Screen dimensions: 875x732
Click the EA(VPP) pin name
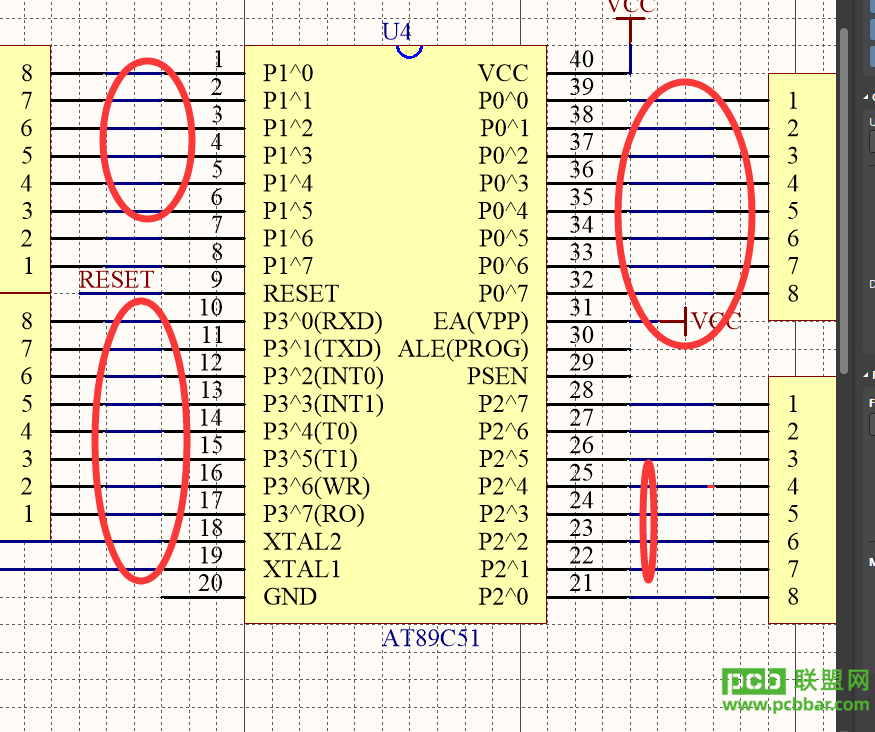pyautogui.click(x=481, y=321)
